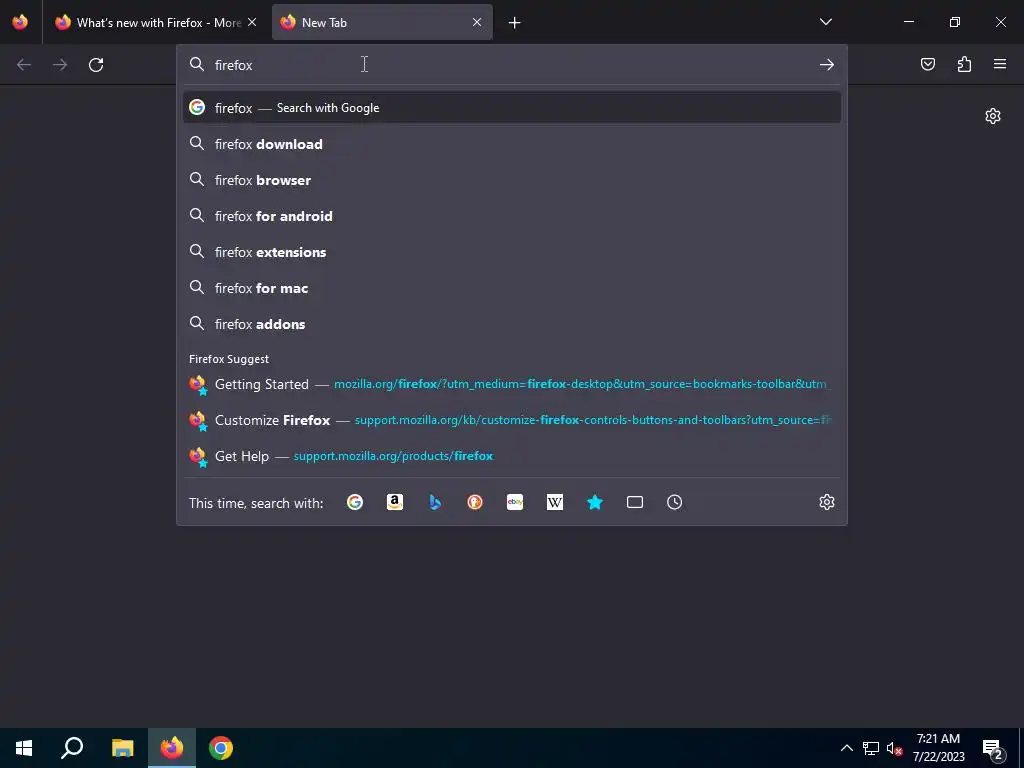Search this time with Google icon

355,502
